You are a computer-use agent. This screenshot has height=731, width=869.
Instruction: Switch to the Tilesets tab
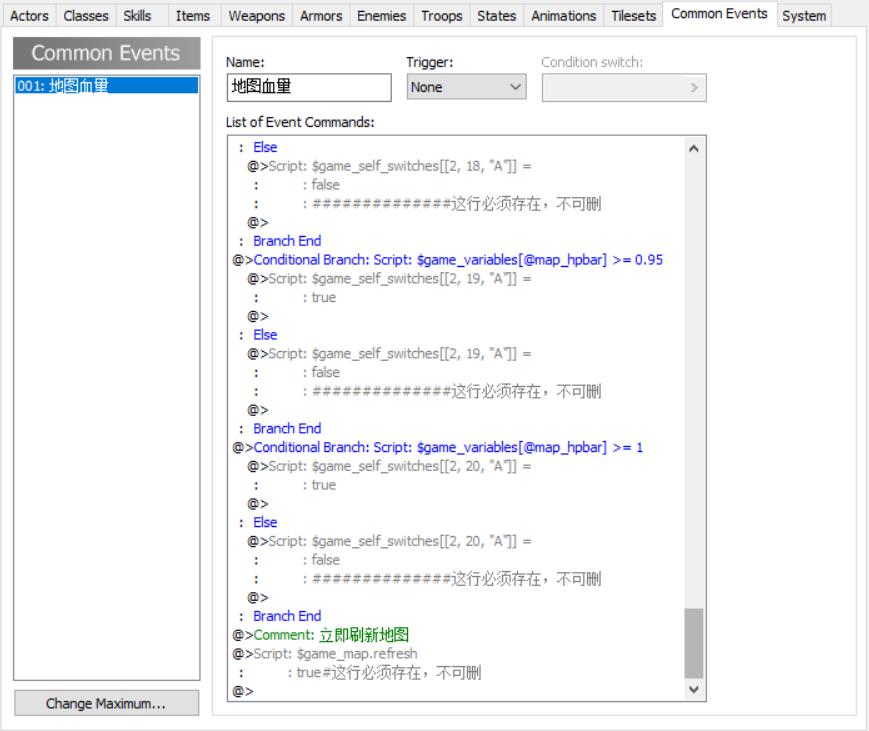pos(633,16)
